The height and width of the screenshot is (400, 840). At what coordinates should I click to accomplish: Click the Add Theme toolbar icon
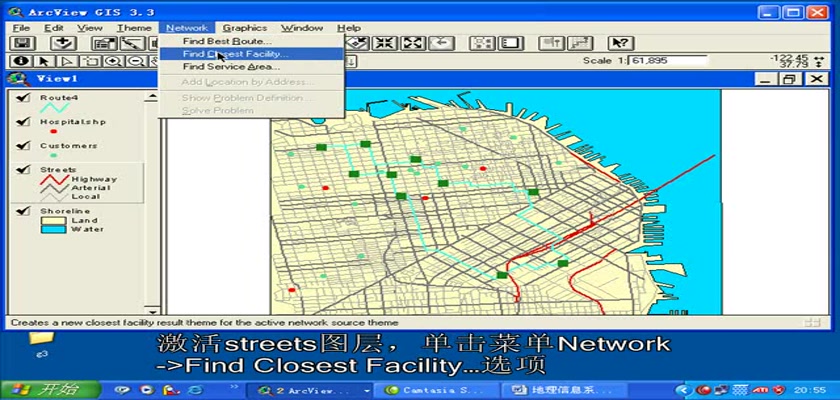63,44
